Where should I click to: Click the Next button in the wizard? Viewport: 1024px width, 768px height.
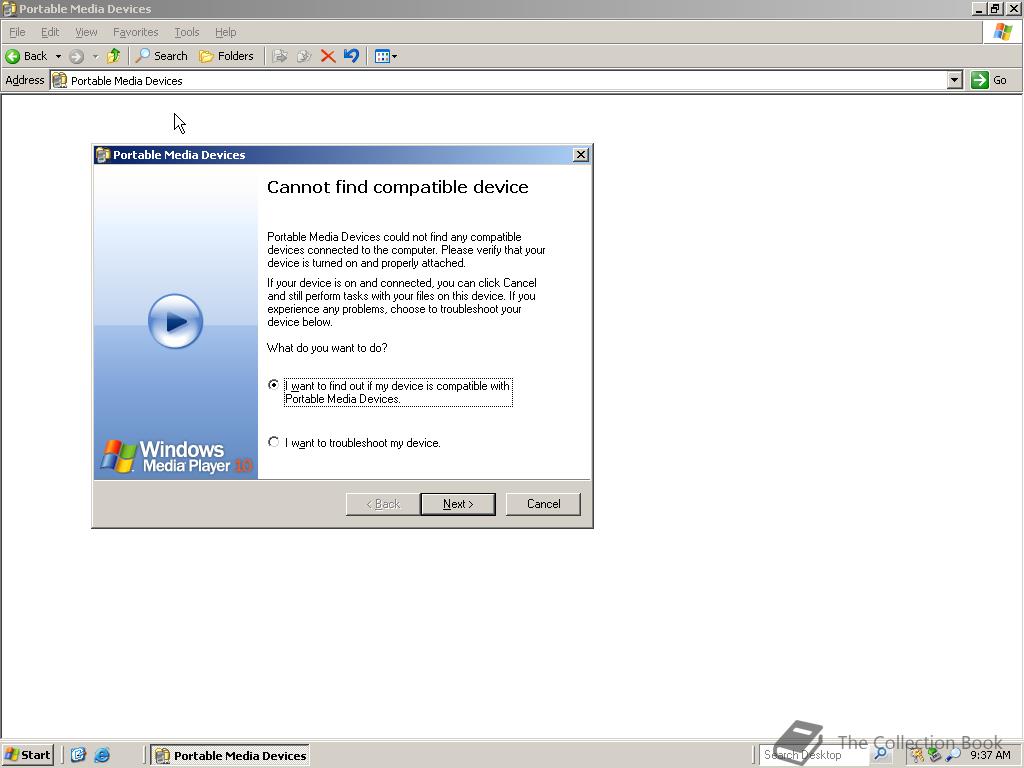[x=458, y=504]
